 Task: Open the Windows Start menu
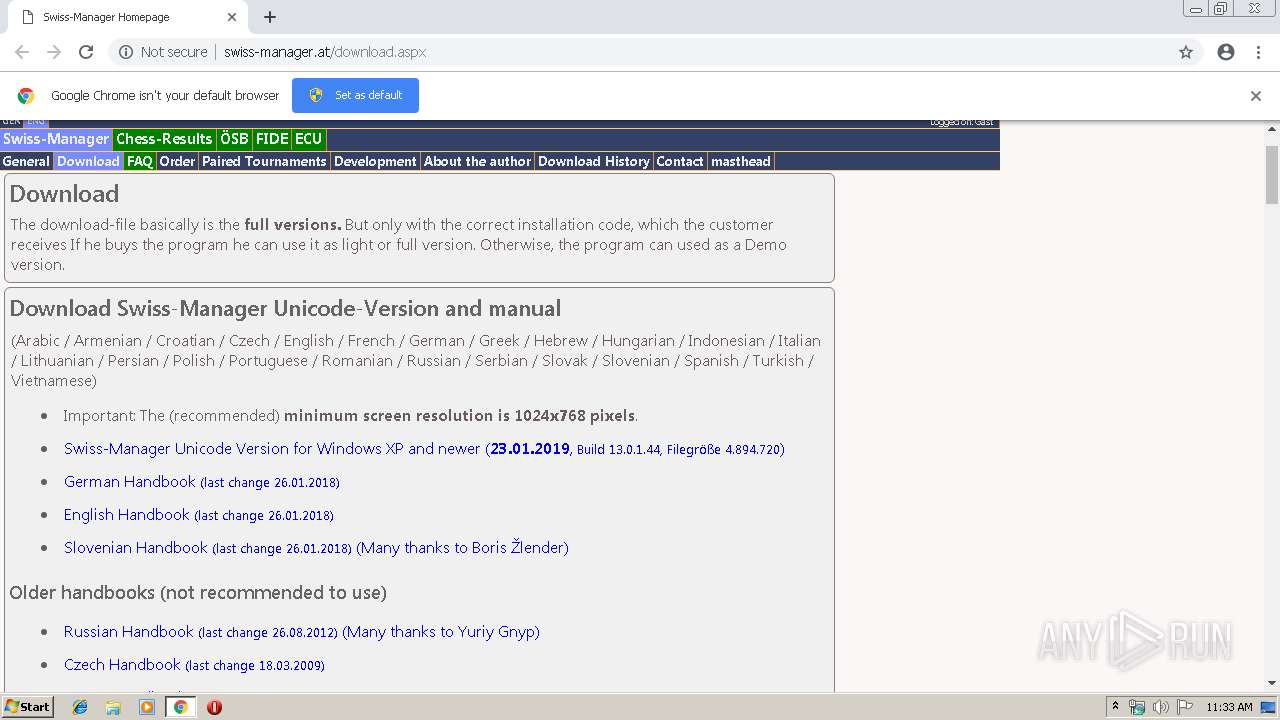[x=27, y=707]
